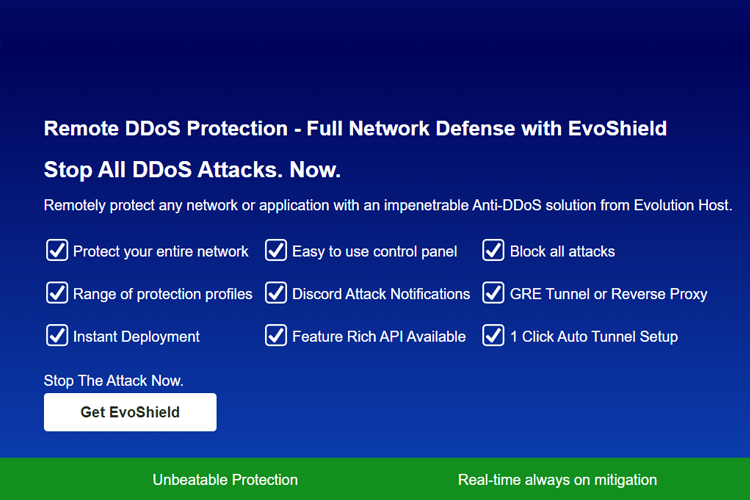The width and height of the screenshot is (750, 500).
Task: Click the "Remote DDoS Protection" main heading
Action: coord(355,129)
